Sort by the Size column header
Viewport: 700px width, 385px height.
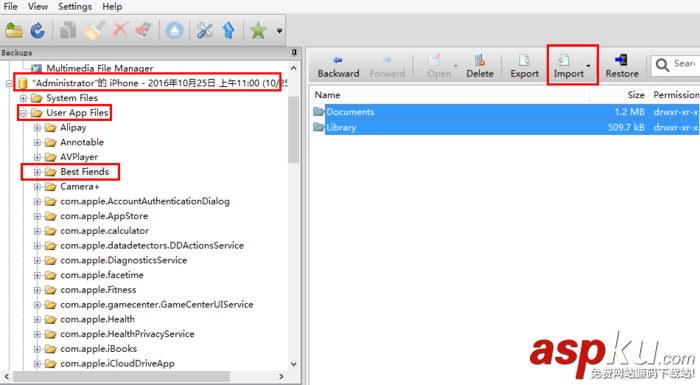619,95
